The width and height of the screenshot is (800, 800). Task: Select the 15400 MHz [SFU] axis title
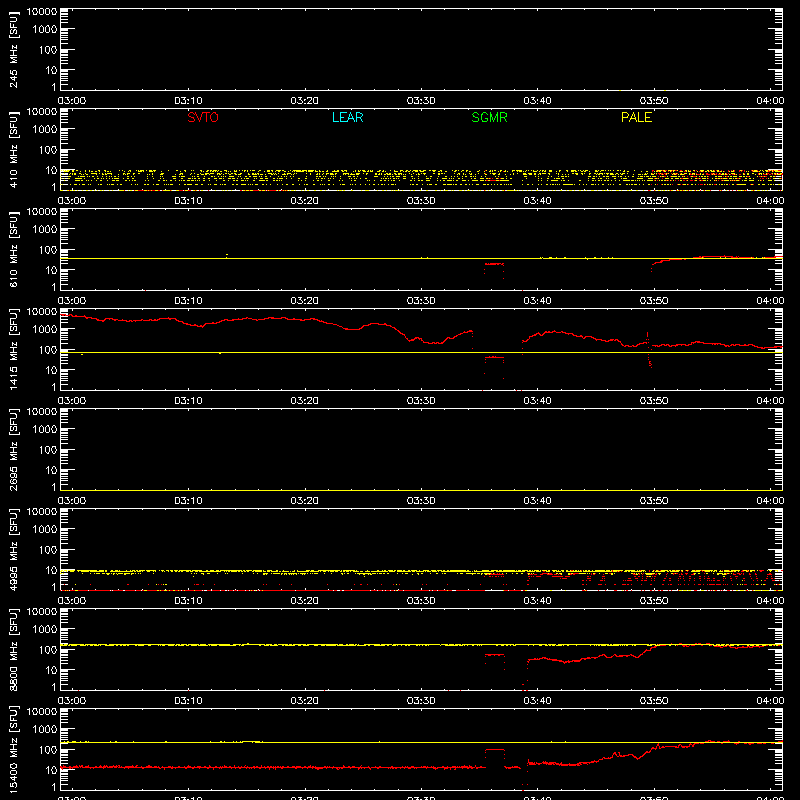point(13,750)
